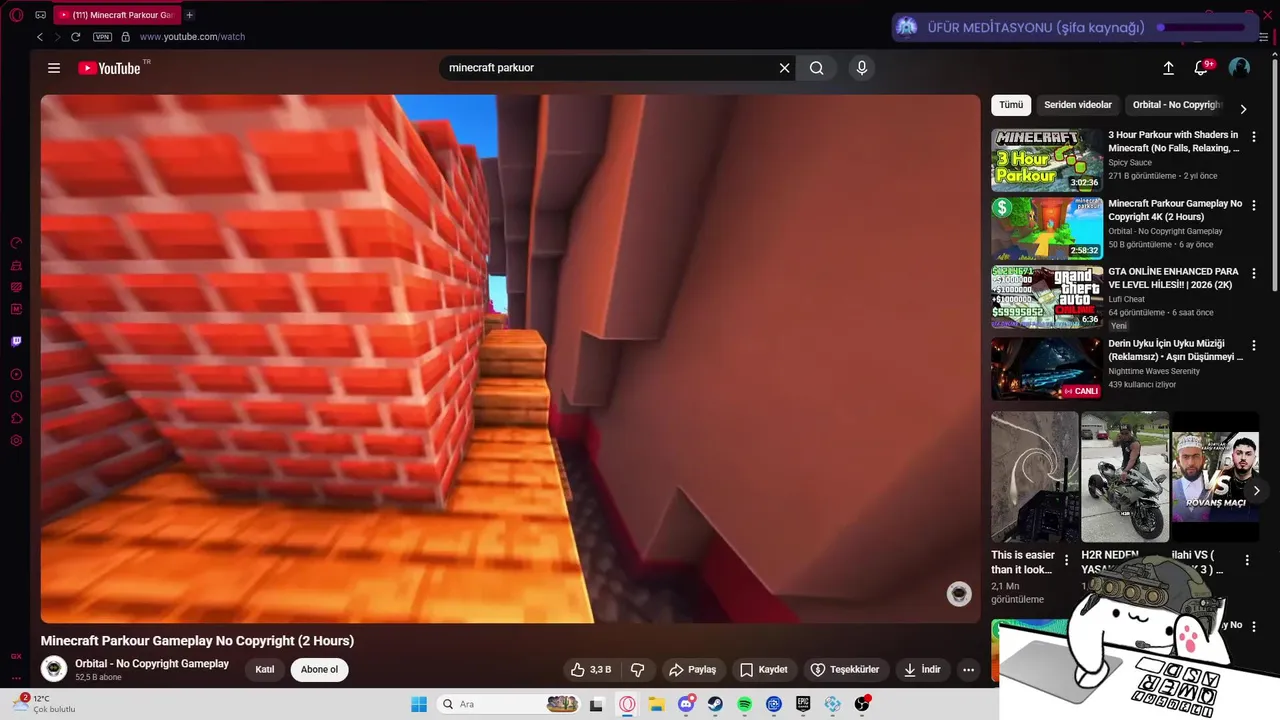Viewport: 1280px width, 720px height.
Task: Click the Windows taskbar search box
Action: [509, 704]
